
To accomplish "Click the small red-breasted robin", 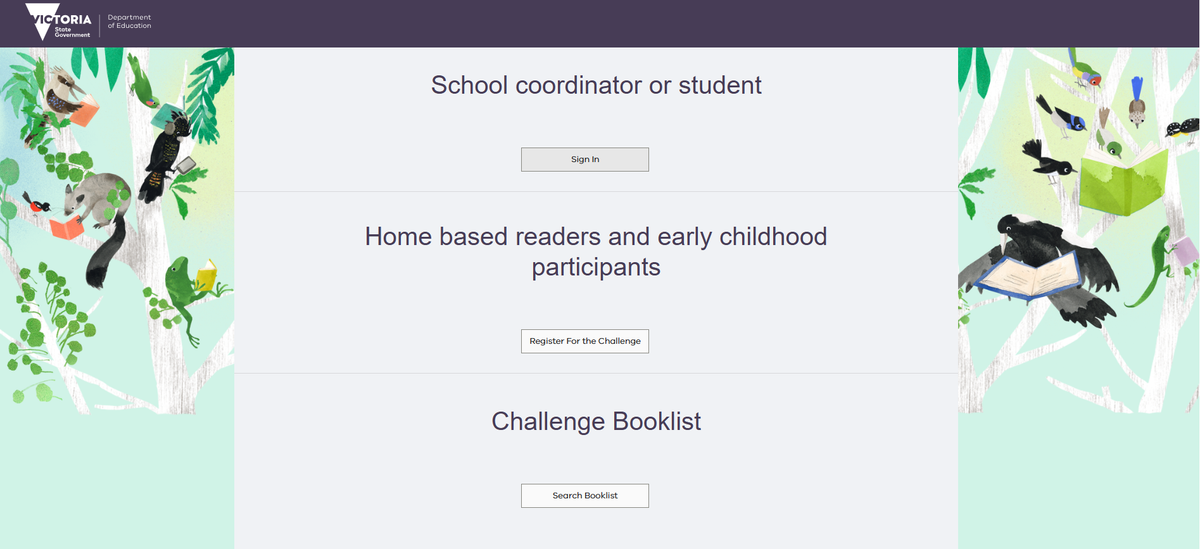I will pos(40,206).
